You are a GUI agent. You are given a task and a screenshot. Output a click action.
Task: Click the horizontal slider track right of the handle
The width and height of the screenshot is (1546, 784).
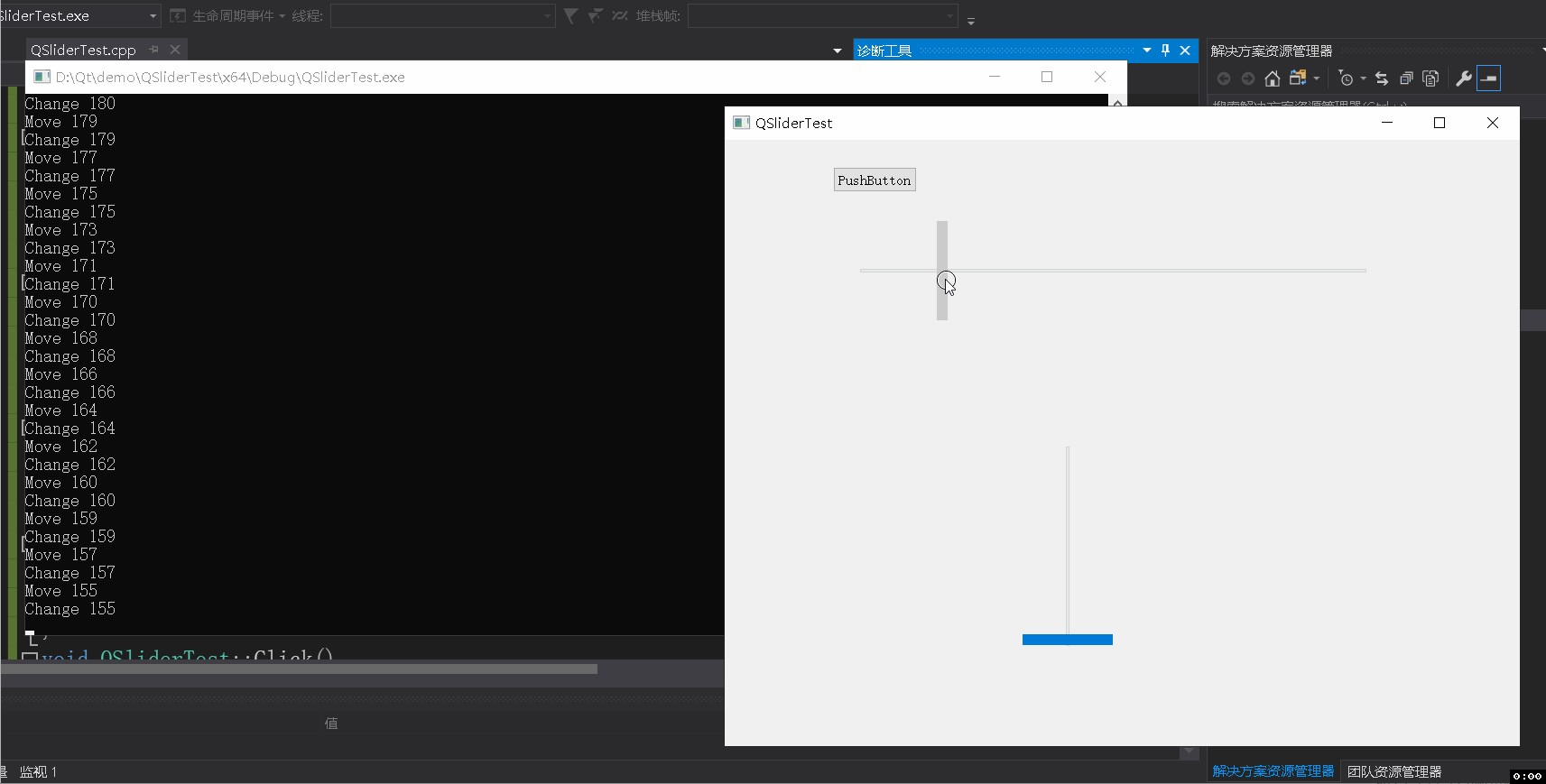tap(1157, 271)
